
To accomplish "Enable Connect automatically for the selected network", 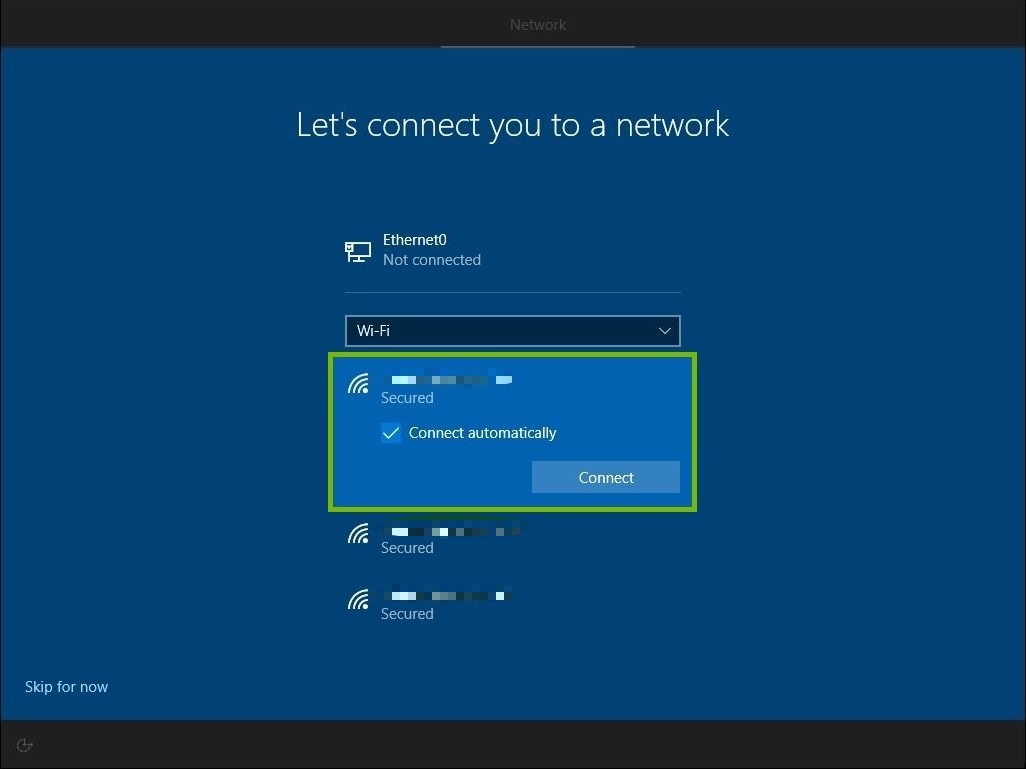I will point(391,433).
